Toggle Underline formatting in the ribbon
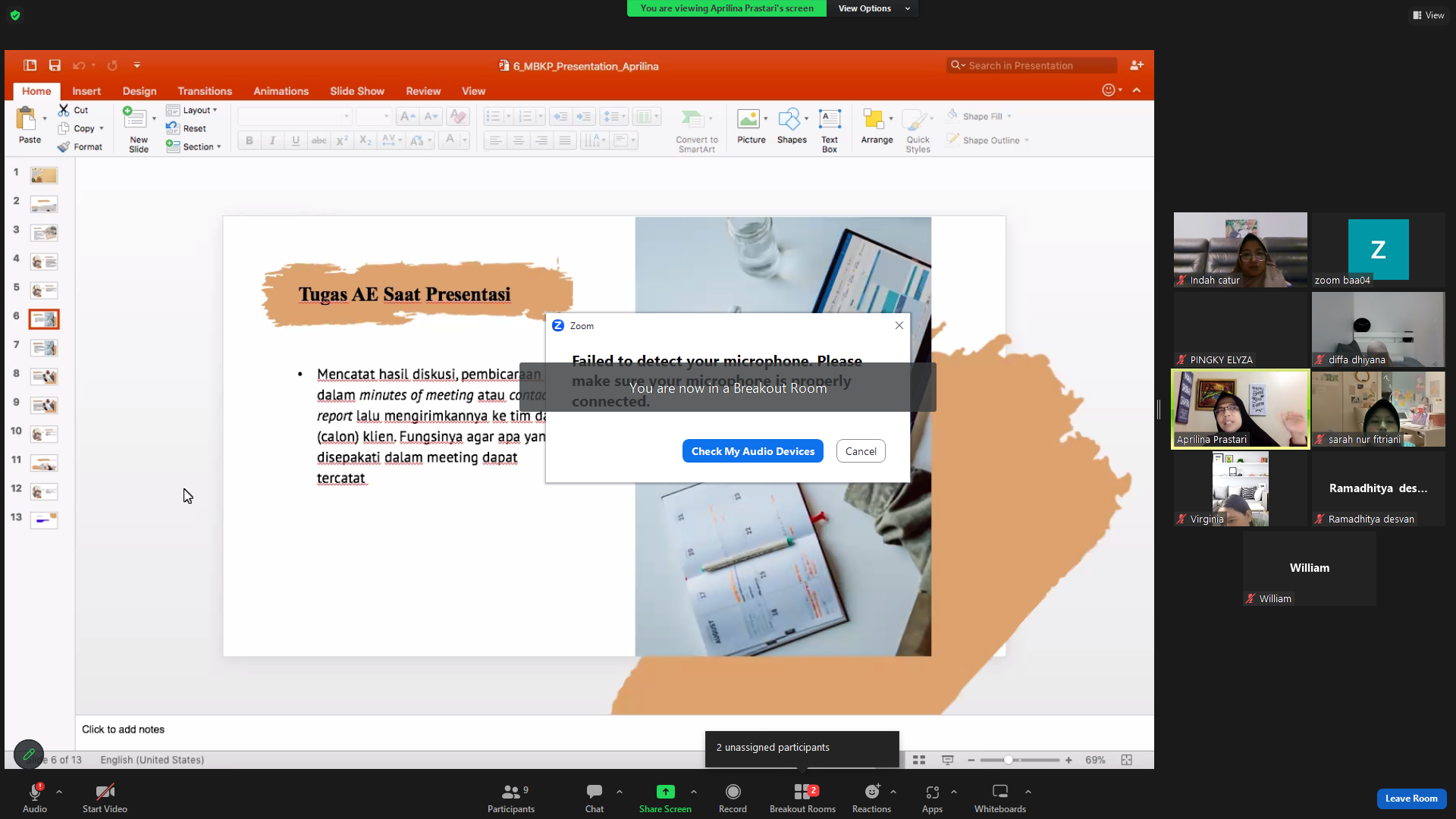 tap(296, 140)
